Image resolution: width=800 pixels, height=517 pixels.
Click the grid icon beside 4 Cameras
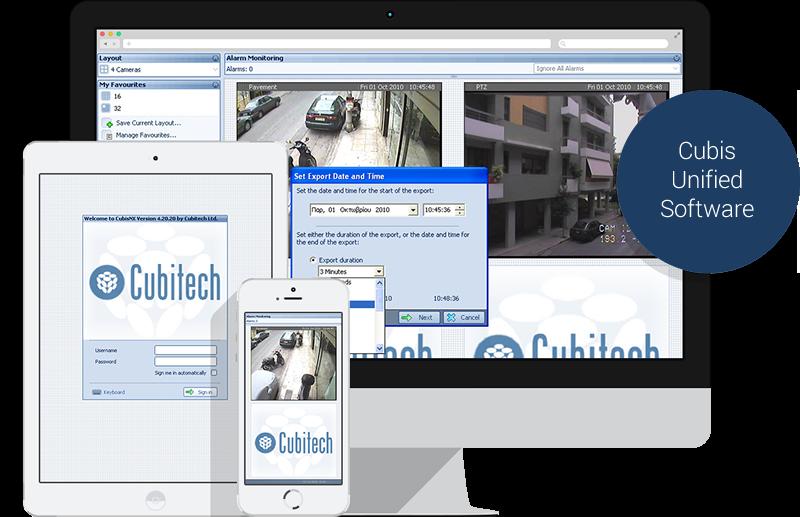coord(104,69)
